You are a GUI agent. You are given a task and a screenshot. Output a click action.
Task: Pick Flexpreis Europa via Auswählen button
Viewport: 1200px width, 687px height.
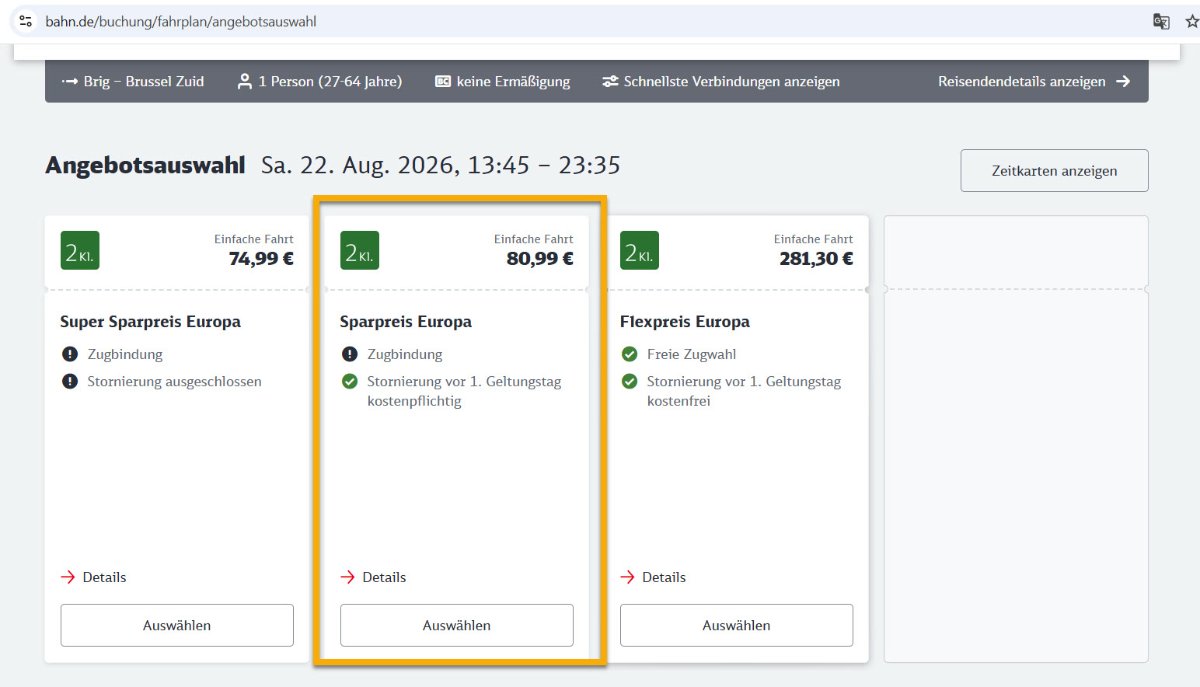click(x=737, y=625)
